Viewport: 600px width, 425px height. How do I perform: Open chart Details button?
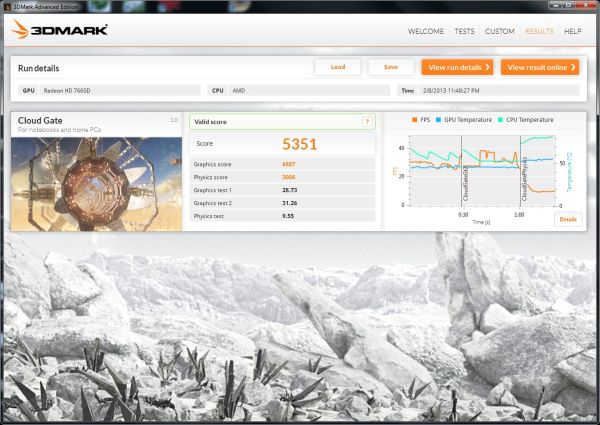568,219
